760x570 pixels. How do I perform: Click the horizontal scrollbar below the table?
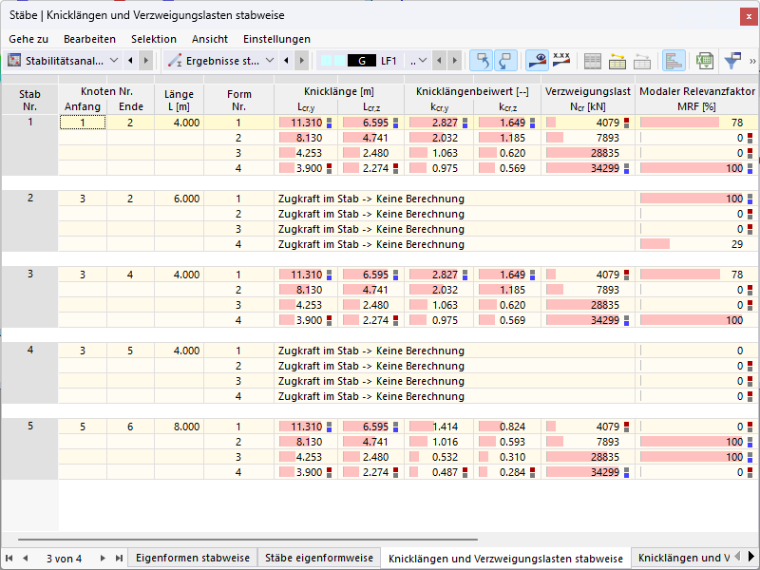pyautogui.click(x=248, y=539)
